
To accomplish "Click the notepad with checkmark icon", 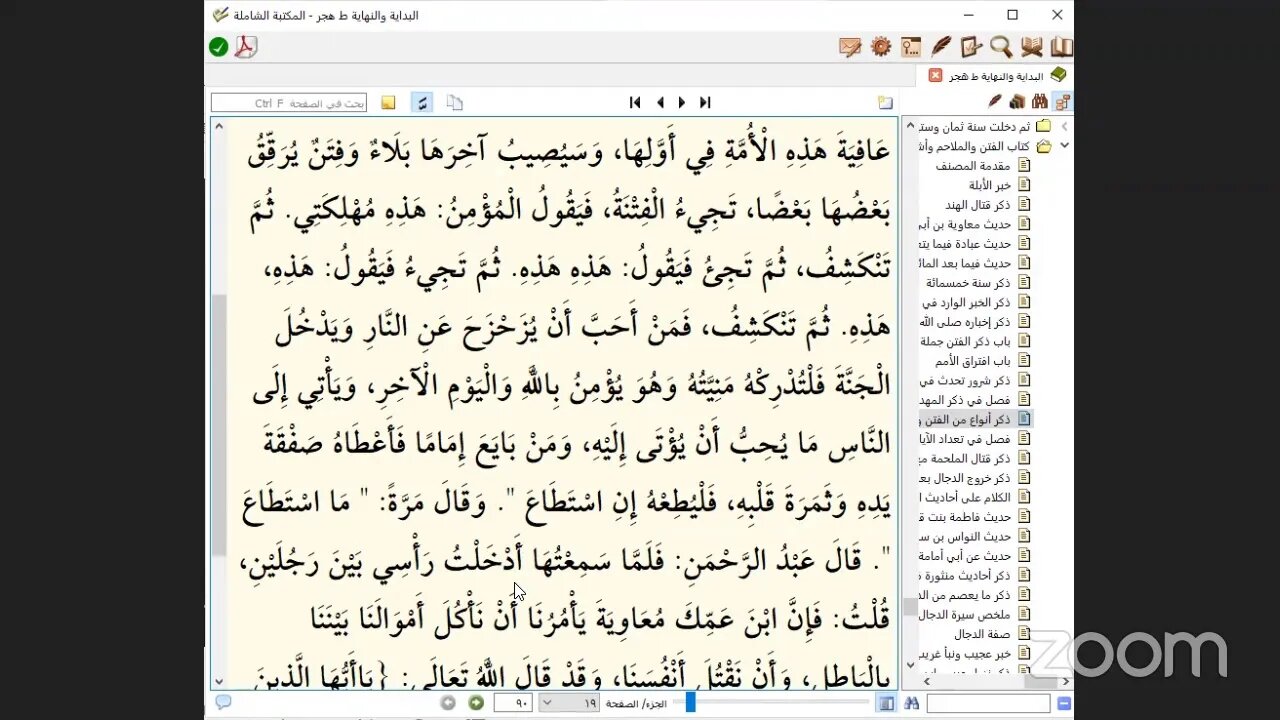I will 971,47.
